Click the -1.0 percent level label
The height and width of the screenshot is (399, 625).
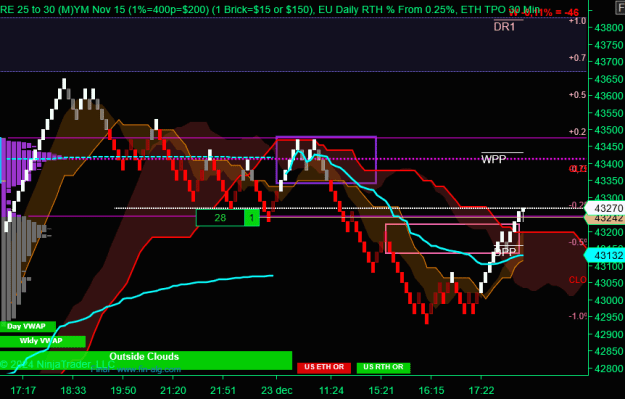[x=578, y=316]
